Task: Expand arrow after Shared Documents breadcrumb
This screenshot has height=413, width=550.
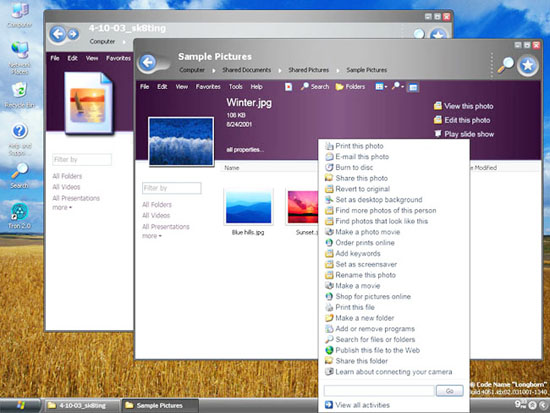Action: 280,70
